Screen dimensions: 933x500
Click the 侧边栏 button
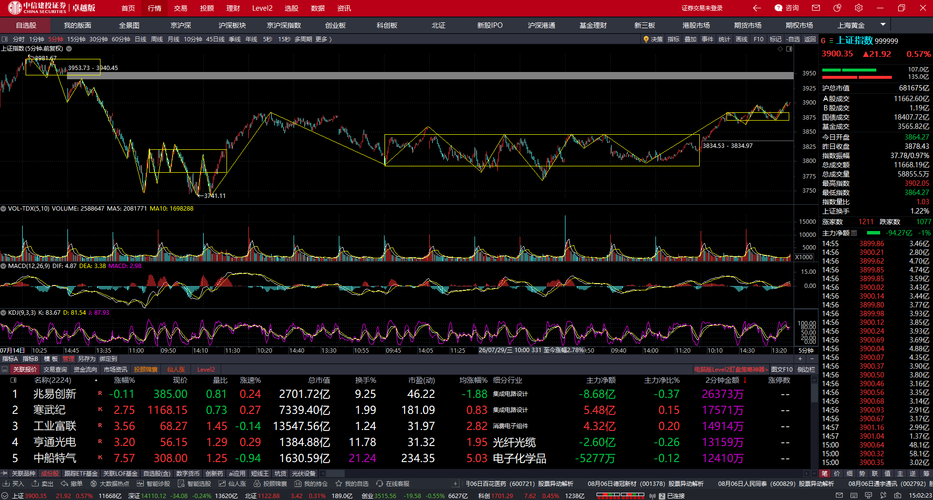pos(804,369)
